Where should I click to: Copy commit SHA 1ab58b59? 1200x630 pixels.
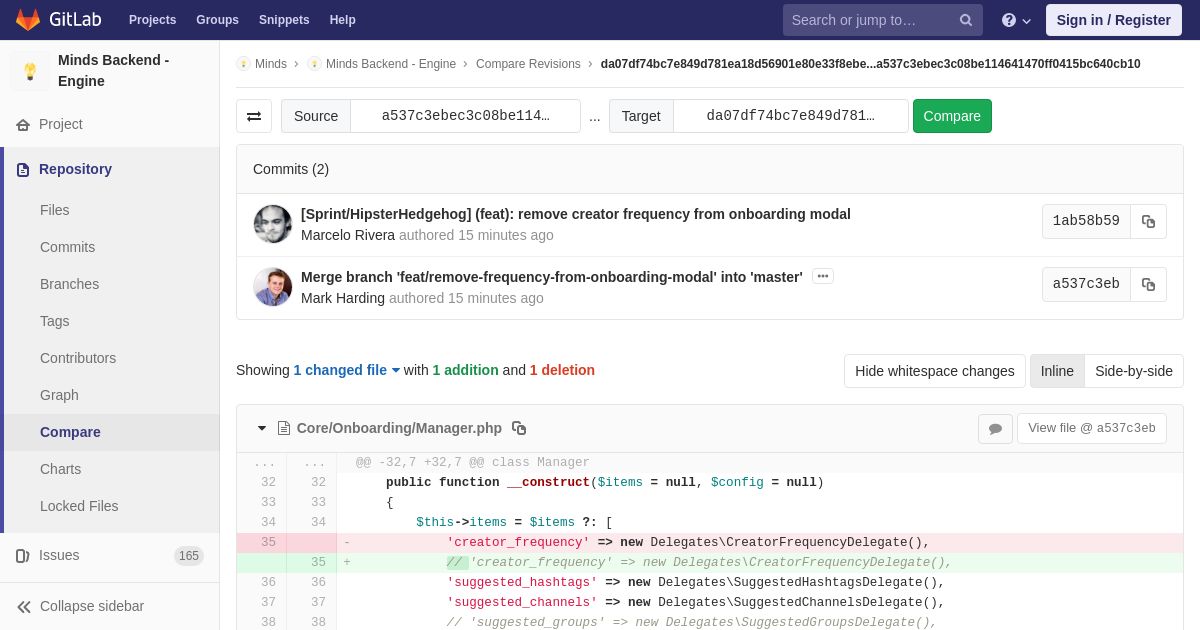click(1148, 222)
